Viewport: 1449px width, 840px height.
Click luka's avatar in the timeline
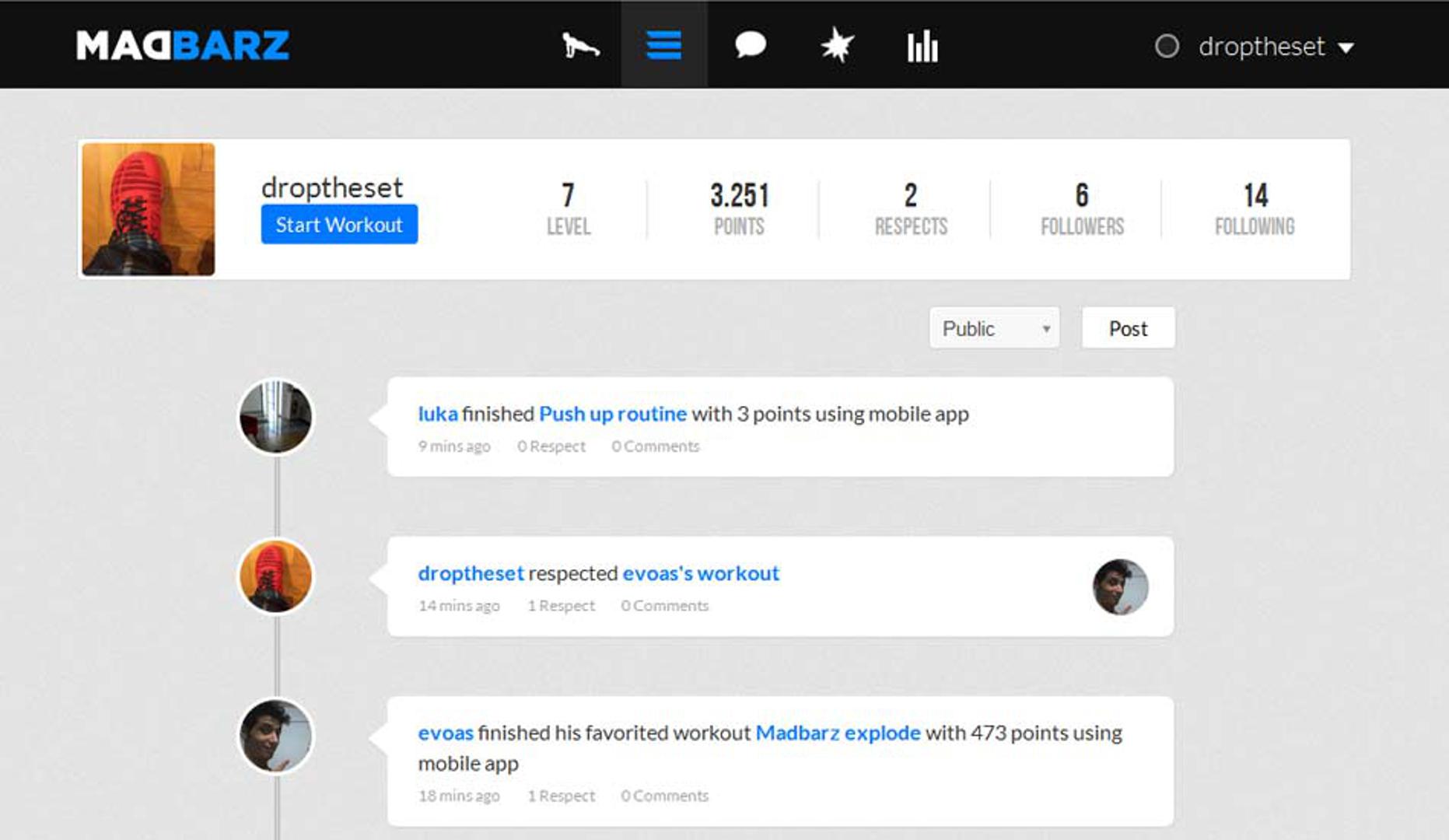pos(275,417)
